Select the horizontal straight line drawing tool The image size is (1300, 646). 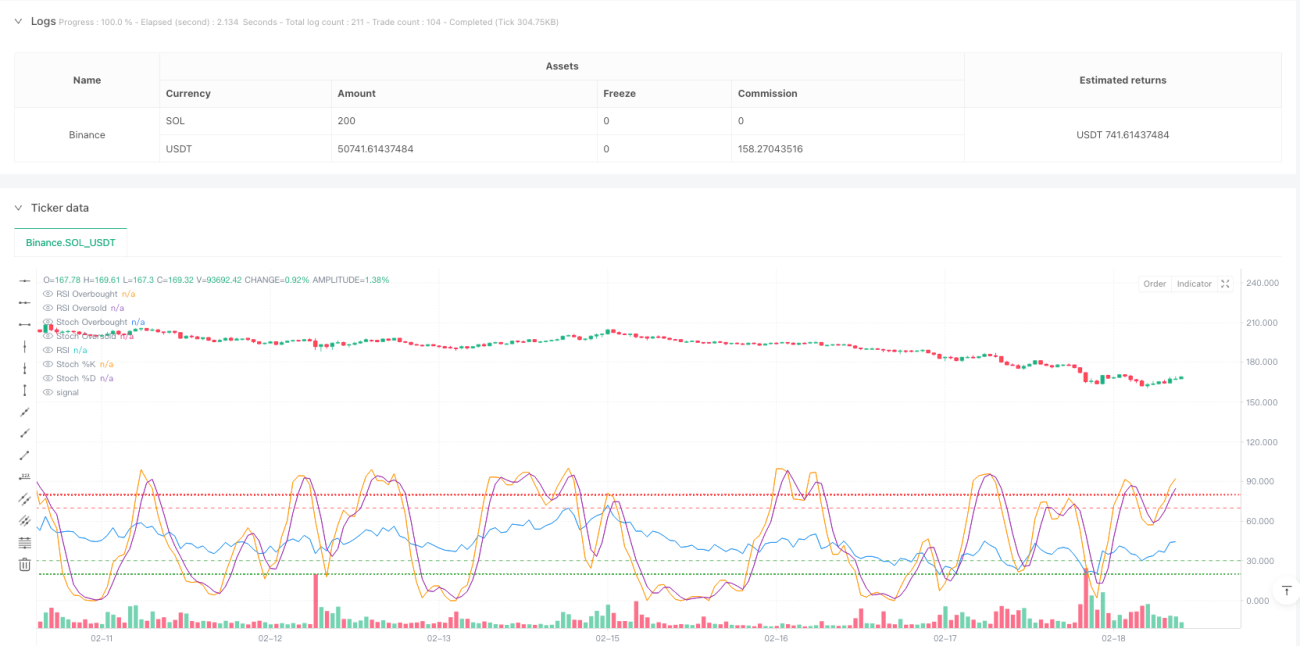25,281
